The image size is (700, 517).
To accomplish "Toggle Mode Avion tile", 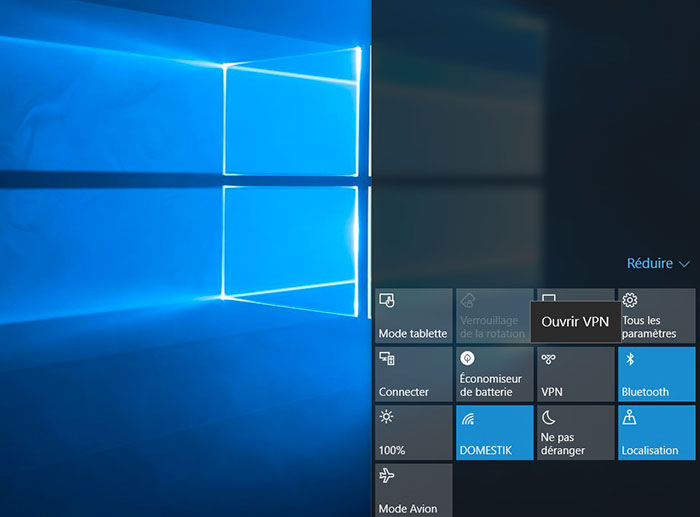I will (x=413, y=490).
